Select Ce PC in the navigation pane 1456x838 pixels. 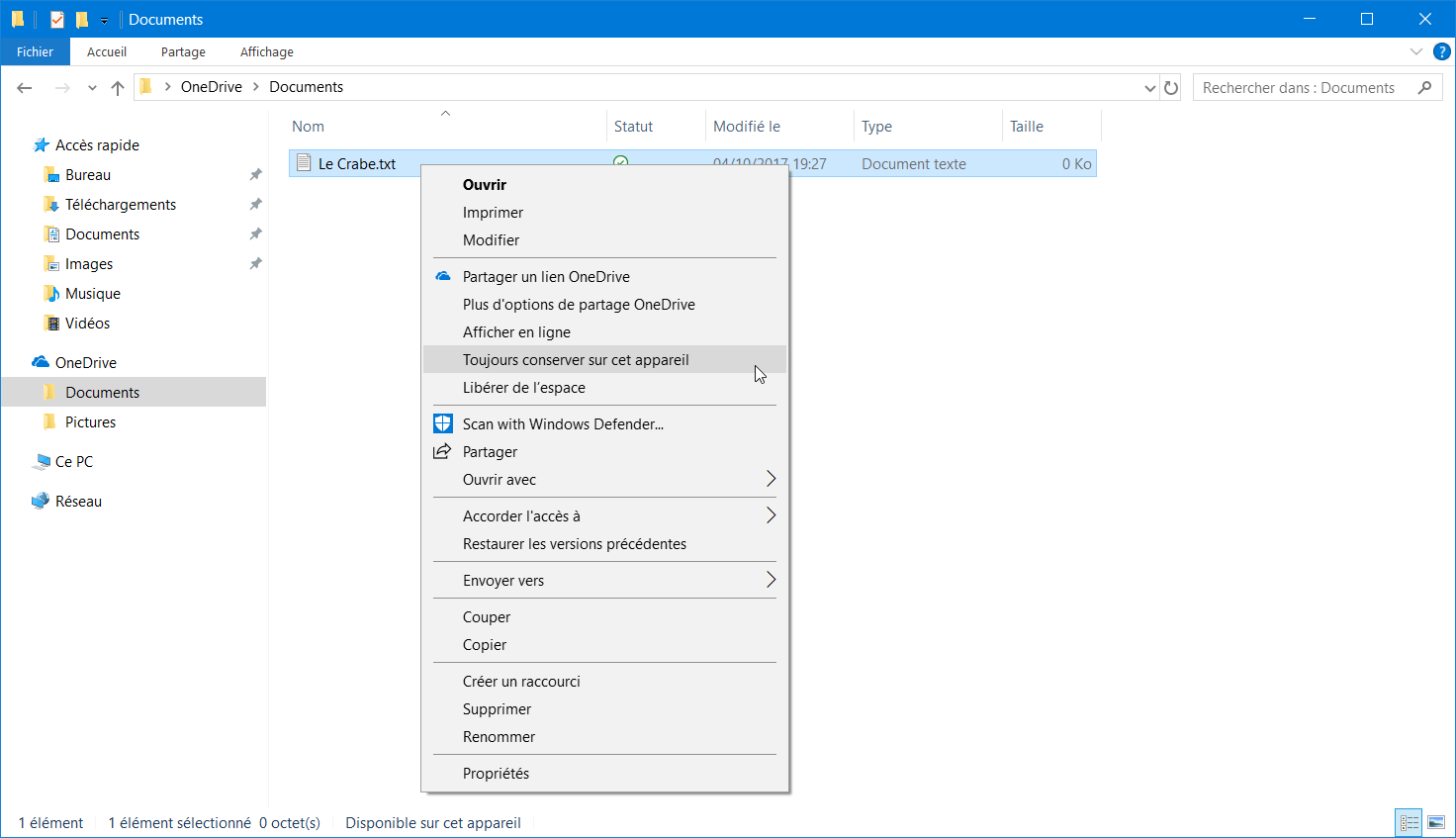point(74,462)
